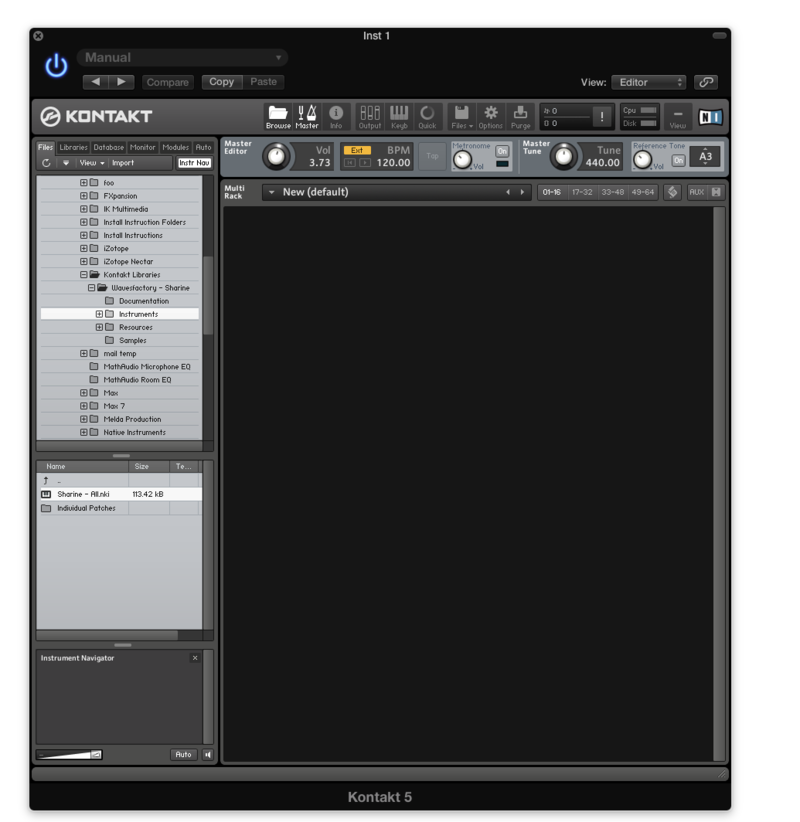
Task: Adjust the audition volume slider
Action: 69,754
